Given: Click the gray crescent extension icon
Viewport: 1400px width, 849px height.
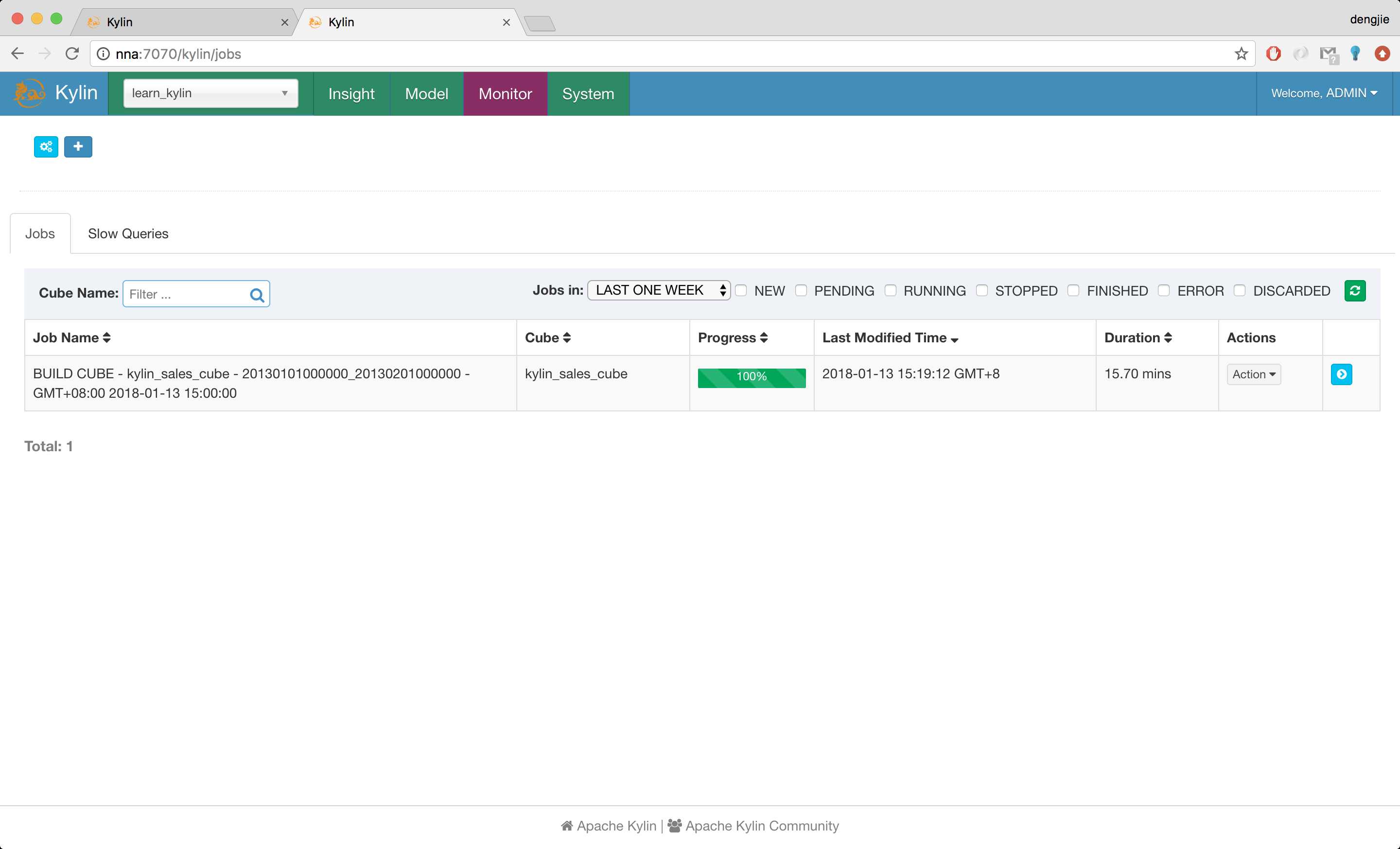Looking at the screenshot, I should coord(1300,53).
